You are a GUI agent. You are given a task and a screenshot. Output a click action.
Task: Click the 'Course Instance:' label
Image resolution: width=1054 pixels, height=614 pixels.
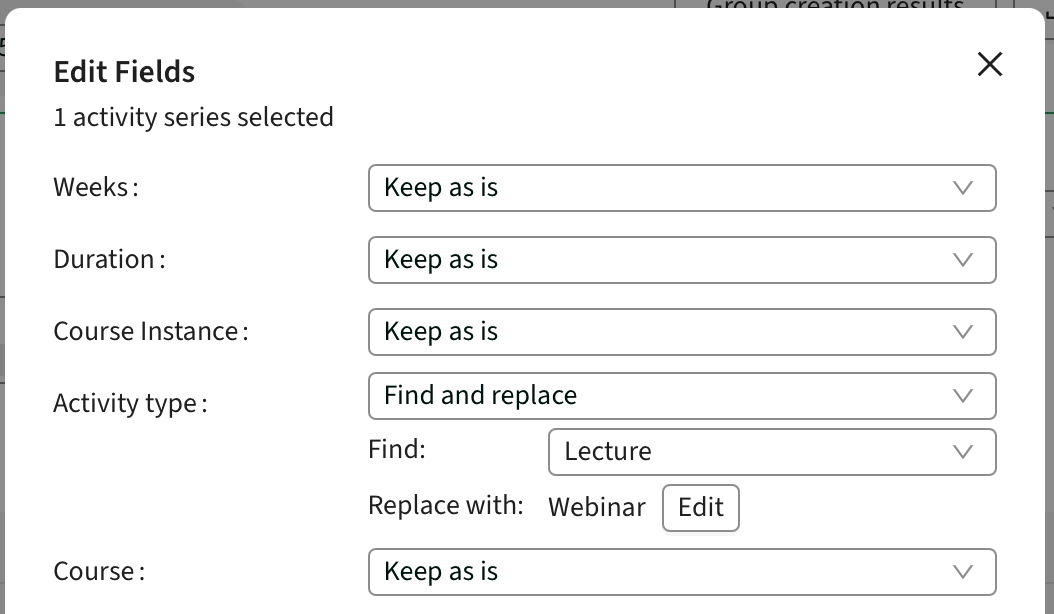(x=150, y=332)
